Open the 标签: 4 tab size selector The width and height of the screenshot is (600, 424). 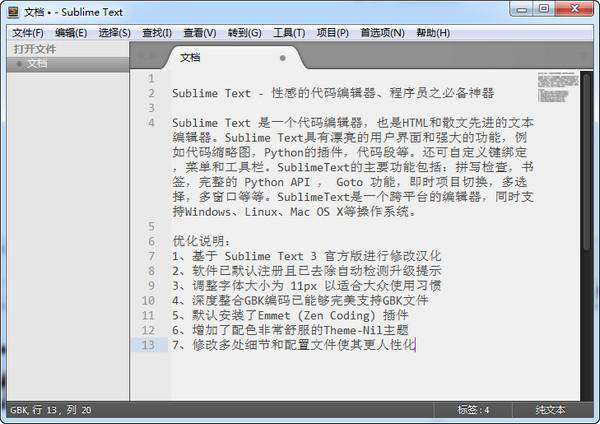coord(473,410)
